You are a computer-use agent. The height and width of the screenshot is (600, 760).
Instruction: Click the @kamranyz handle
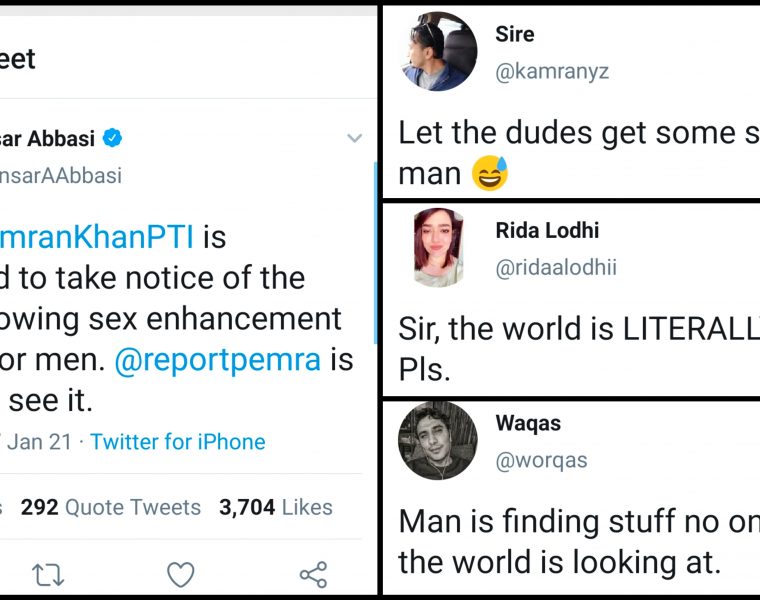552,72
